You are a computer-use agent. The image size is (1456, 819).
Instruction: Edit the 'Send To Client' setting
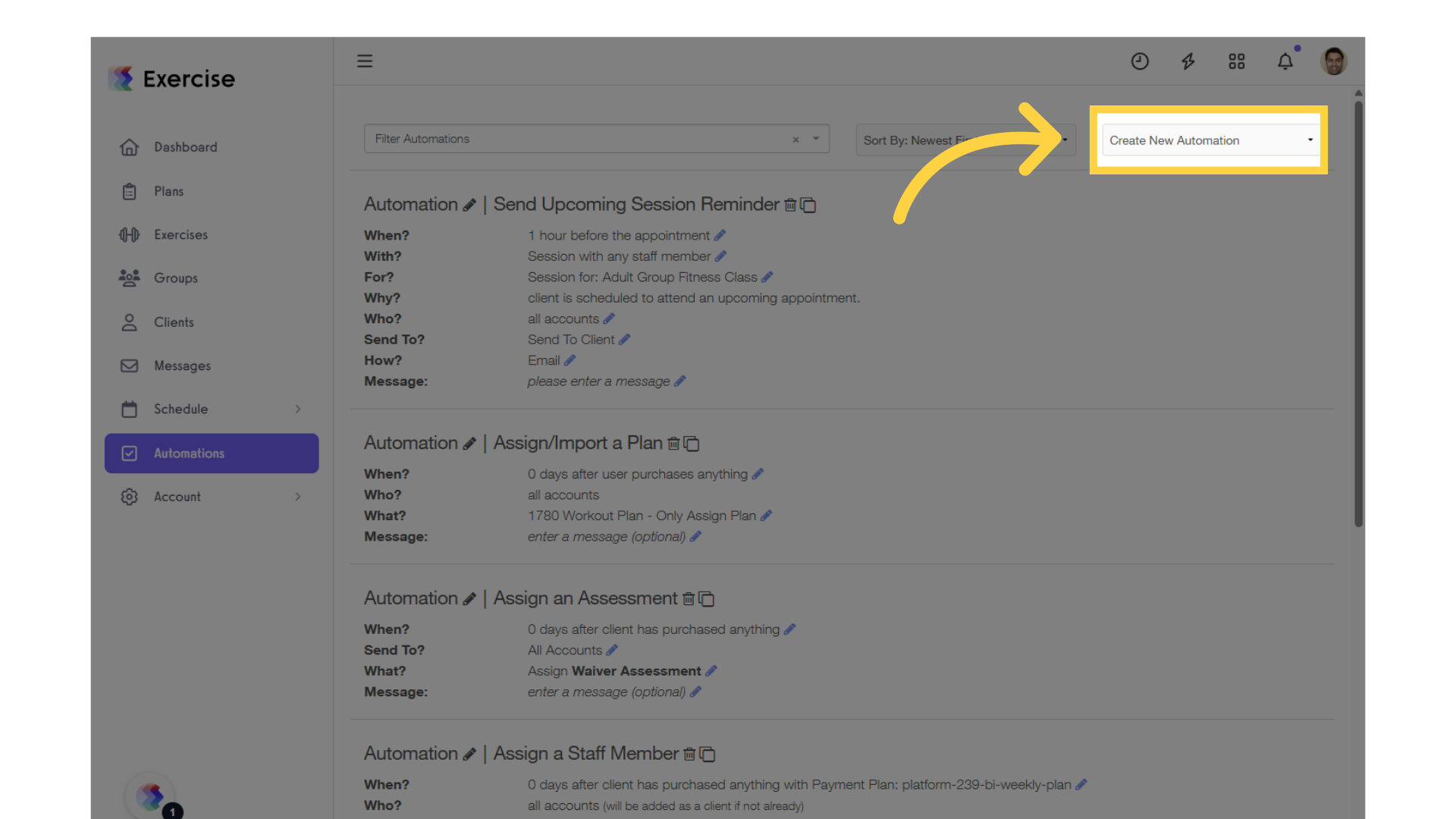[x=625, y=340]
